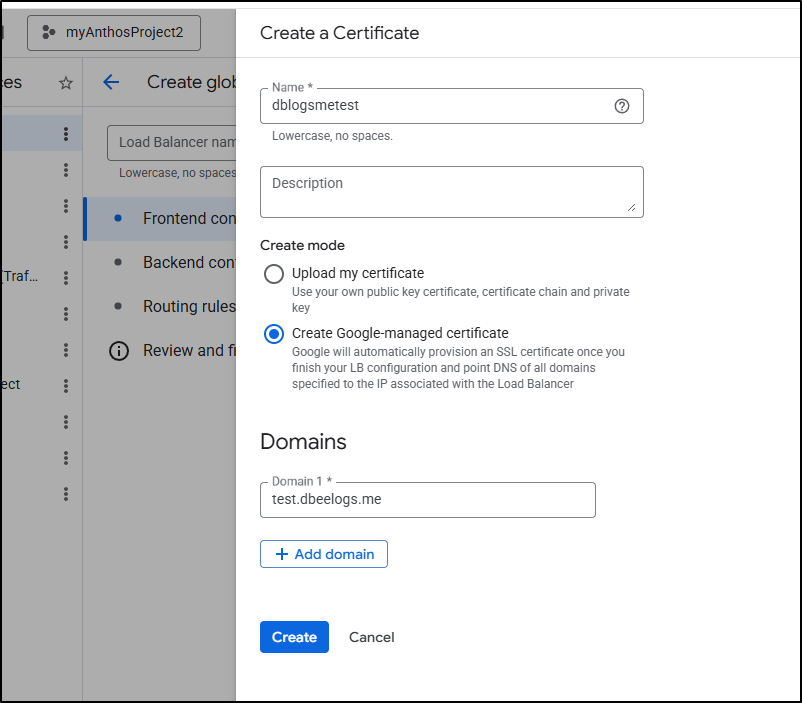
Task: Open the myAnthosProject2 project selector
Action: 113,33
